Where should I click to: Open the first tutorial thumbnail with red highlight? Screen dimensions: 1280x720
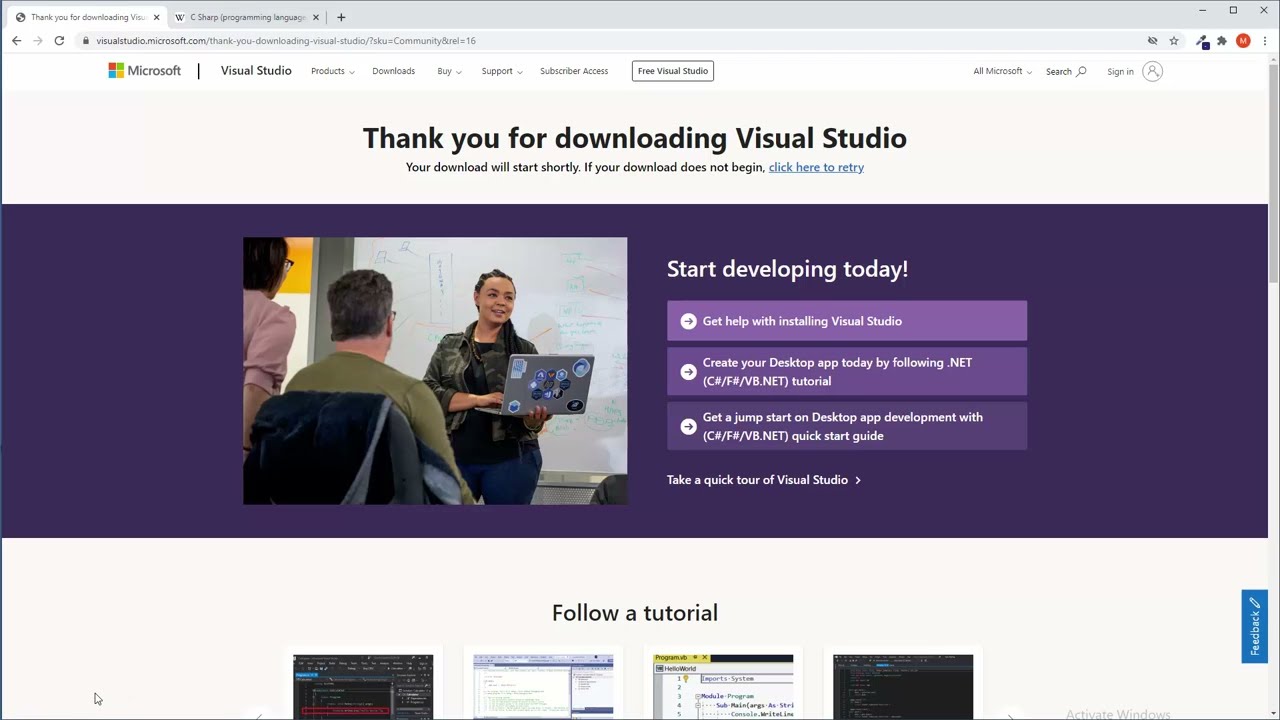(363, 687)
